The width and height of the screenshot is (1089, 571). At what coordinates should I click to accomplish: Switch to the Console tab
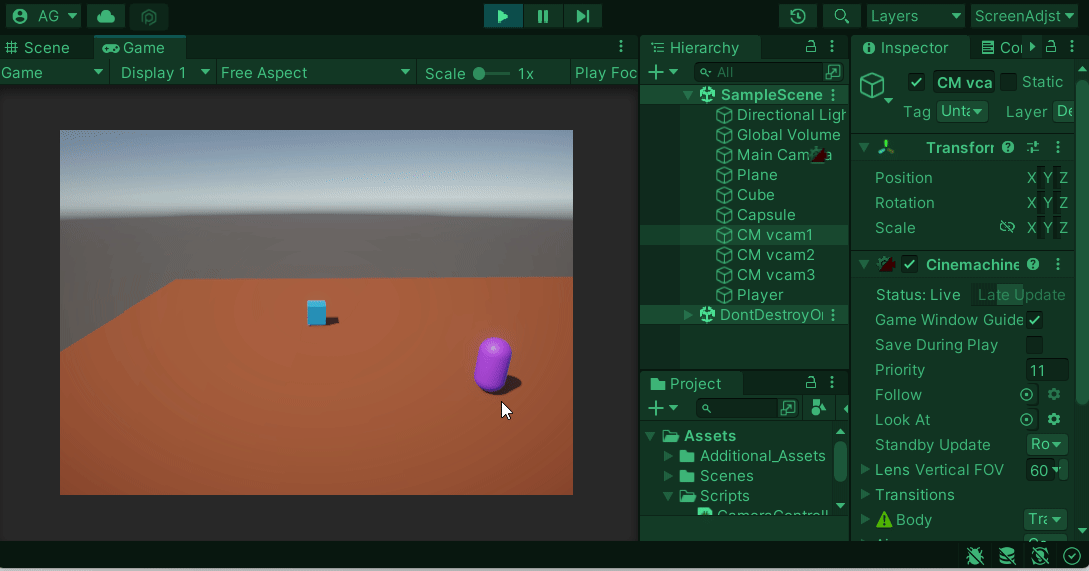tap(1001, 48)
